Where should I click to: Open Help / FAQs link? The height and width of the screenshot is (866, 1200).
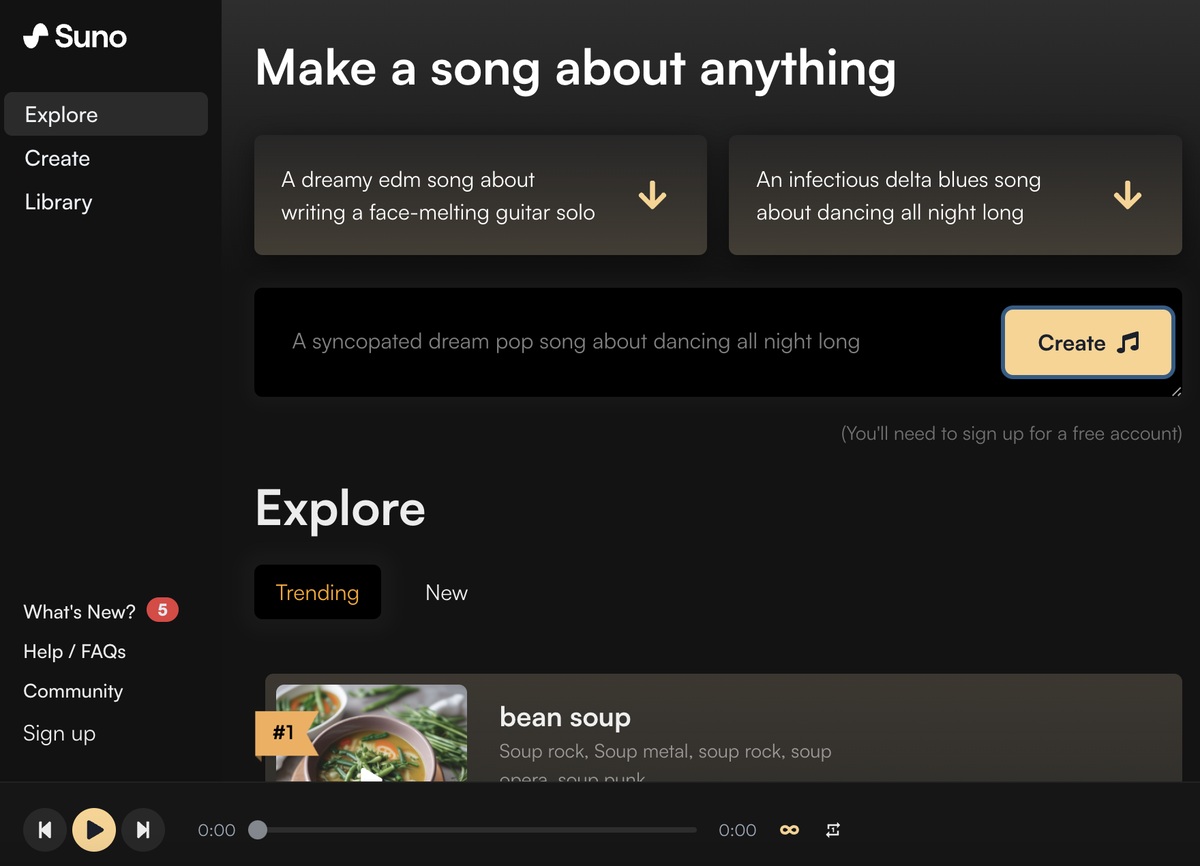tap(74, 651)
